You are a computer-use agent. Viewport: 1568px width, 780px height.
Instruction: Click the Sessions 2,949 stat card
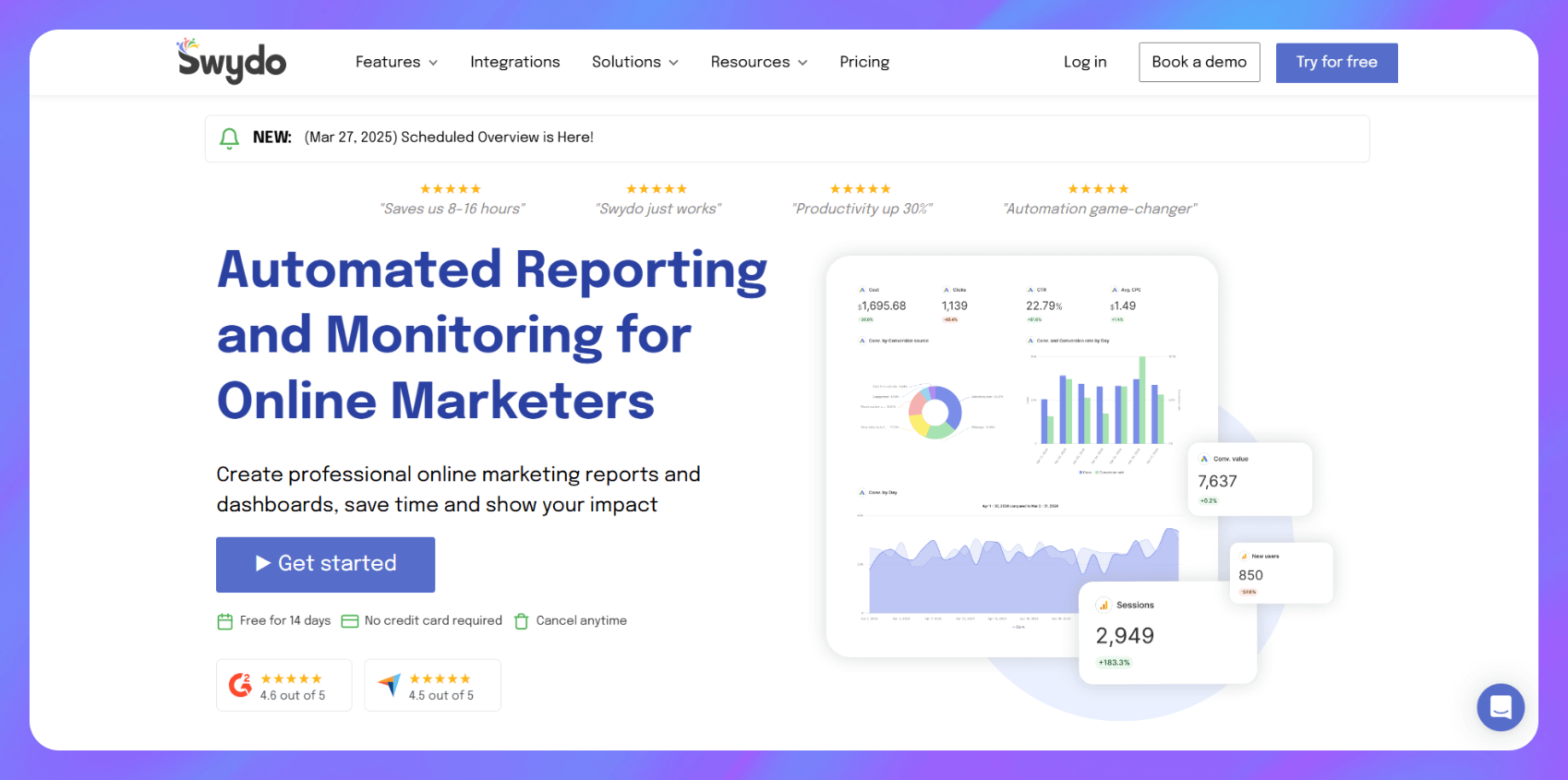1166,634
